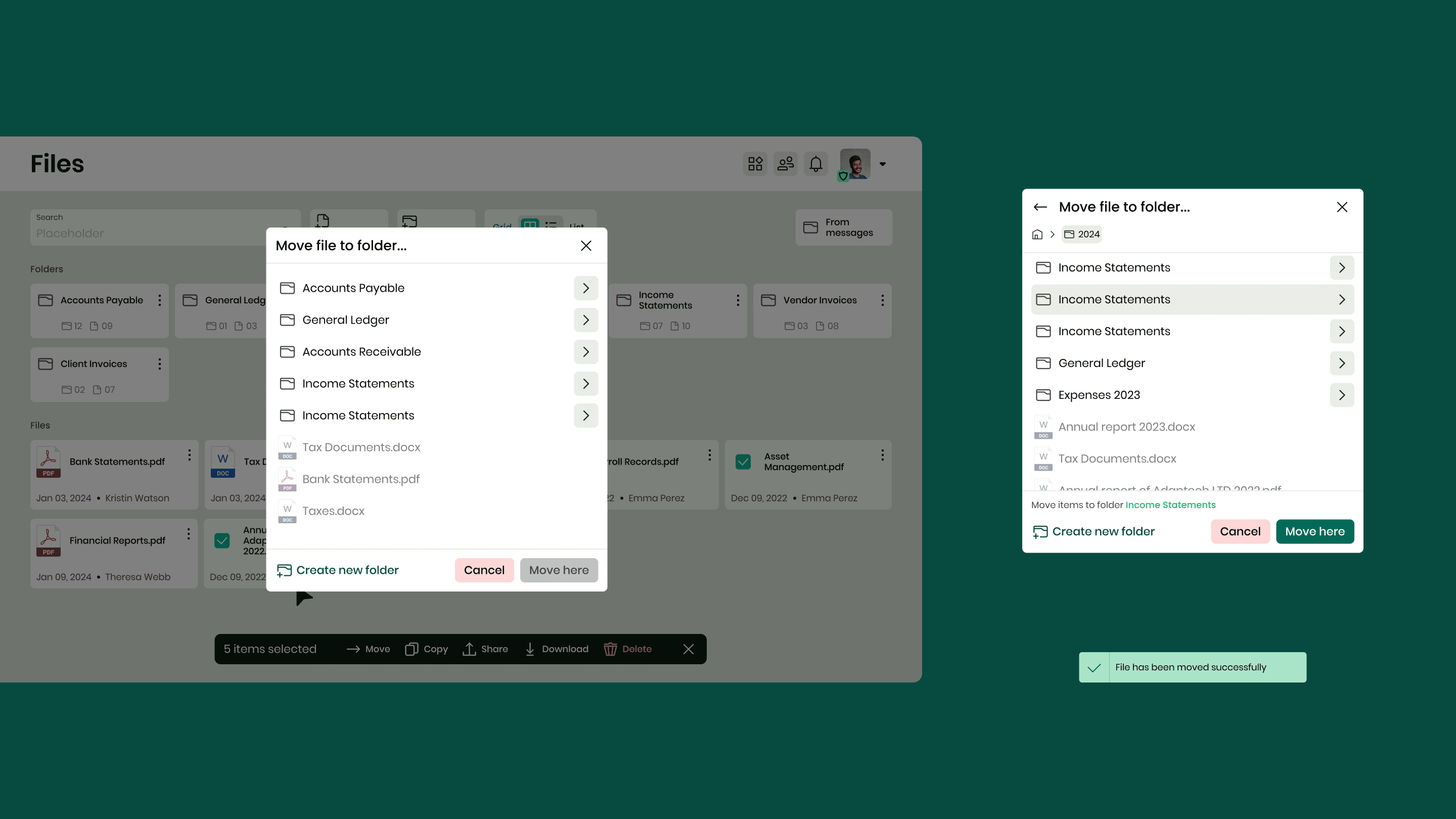Click back arrow in right move dialog
The width and height of the screenshot is (1456, 819).
click(x=1040, y=207)
